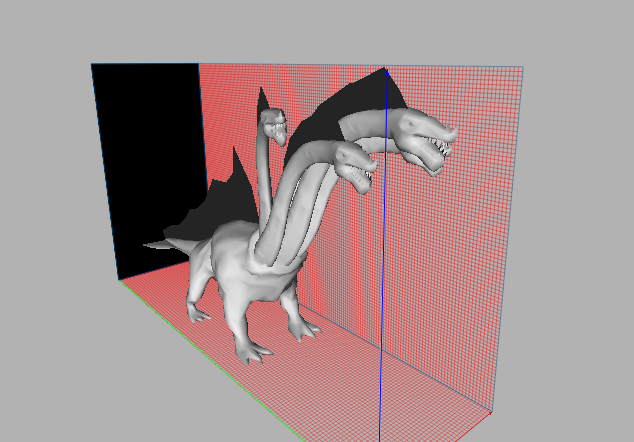Click the hydra's largest rightmost head
Screen dimensions: 634x442
click(x=423, y=142)
